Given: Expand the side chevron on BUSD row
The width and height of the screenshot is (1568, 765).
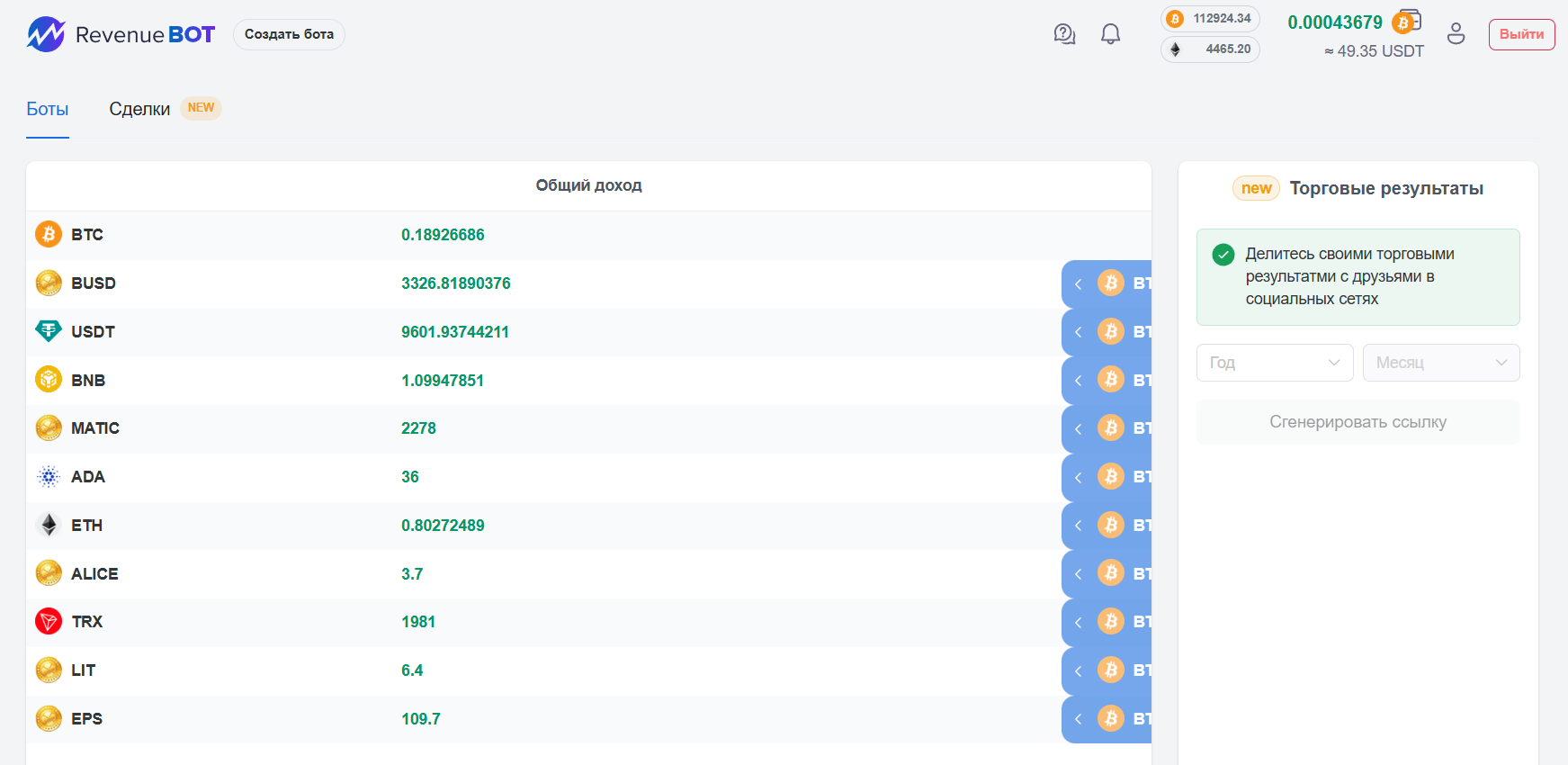Looking at the screenshot, I should 1078,283.
